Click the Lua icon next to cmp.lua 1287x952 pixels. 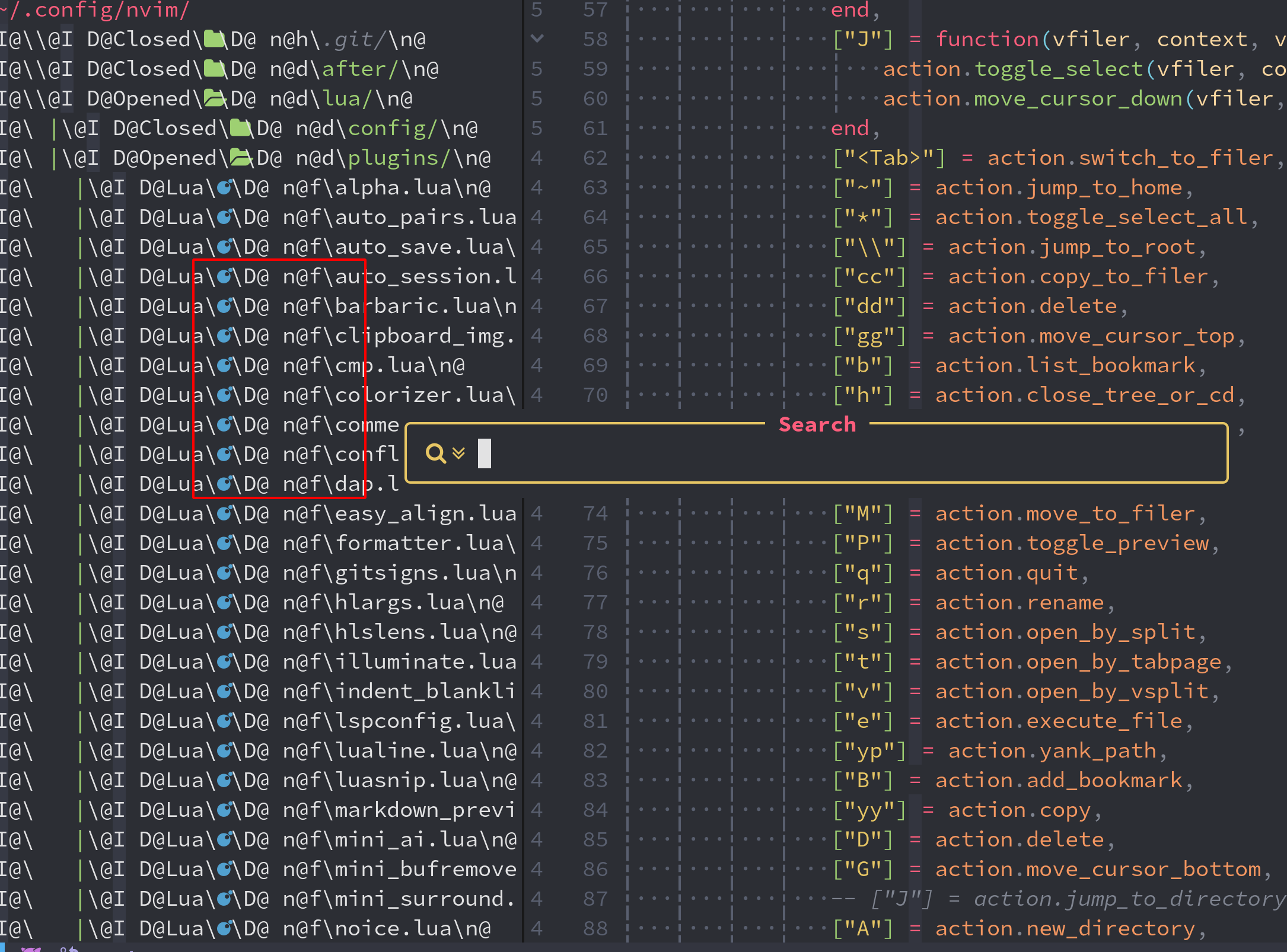click(224, 365)
